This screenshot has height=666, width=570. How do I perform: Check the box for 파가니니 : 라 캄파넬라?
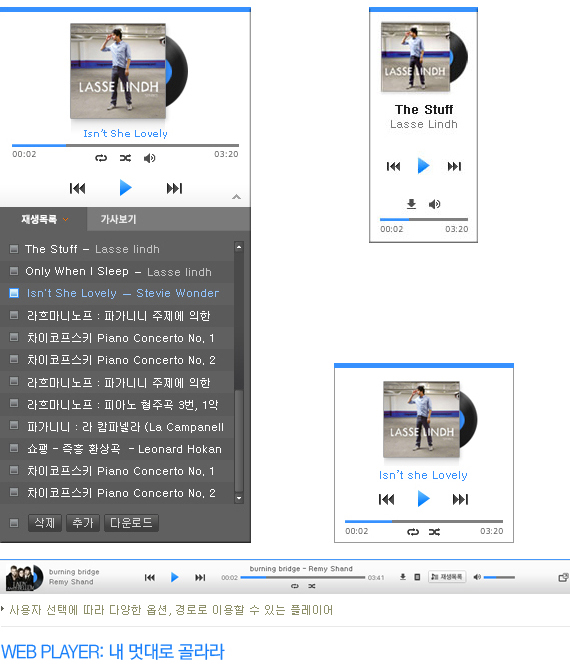(x=14, y=426)
